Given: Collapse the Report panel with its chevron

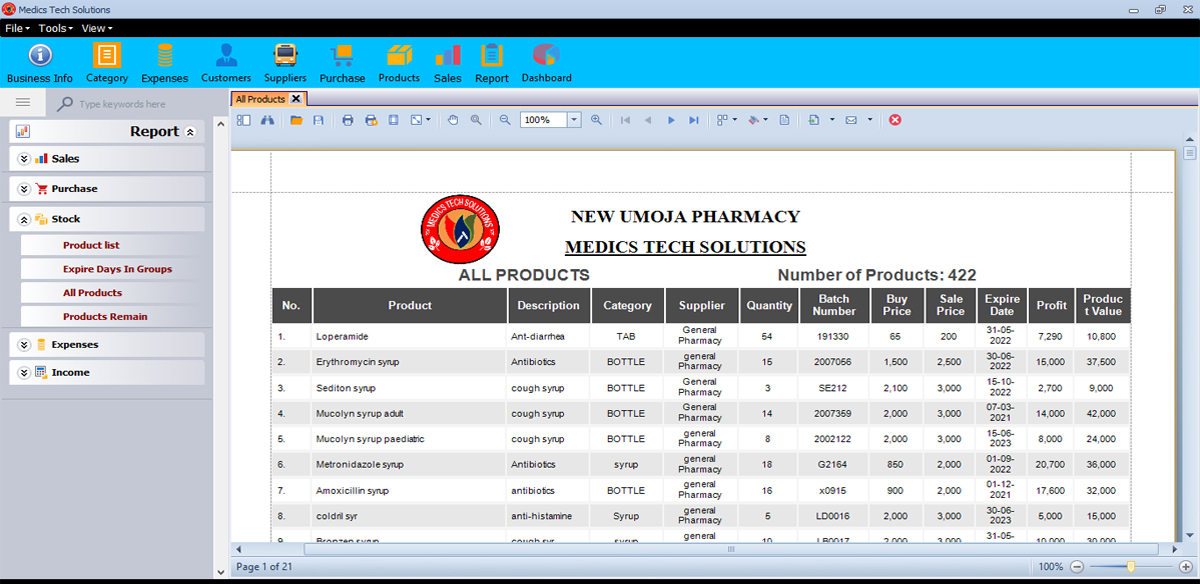Looking at the screenshot, I should (x=190, y=132).
